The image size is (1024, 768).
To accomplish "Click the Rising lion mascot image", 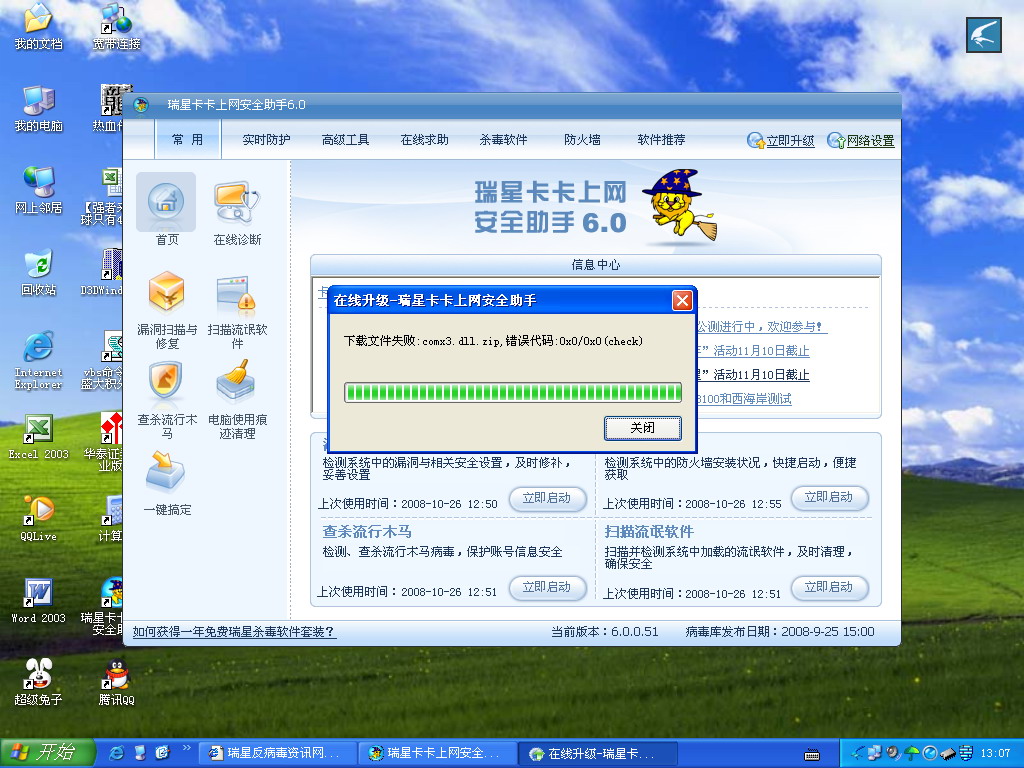I will (679, 206).
